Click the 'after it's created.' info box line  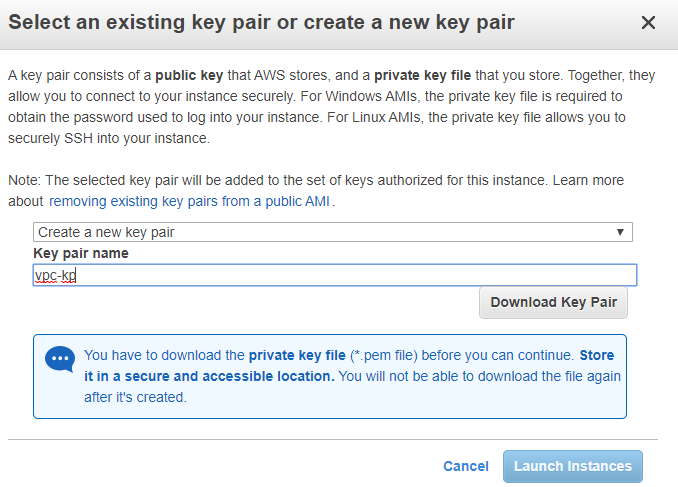pos(136,397)
